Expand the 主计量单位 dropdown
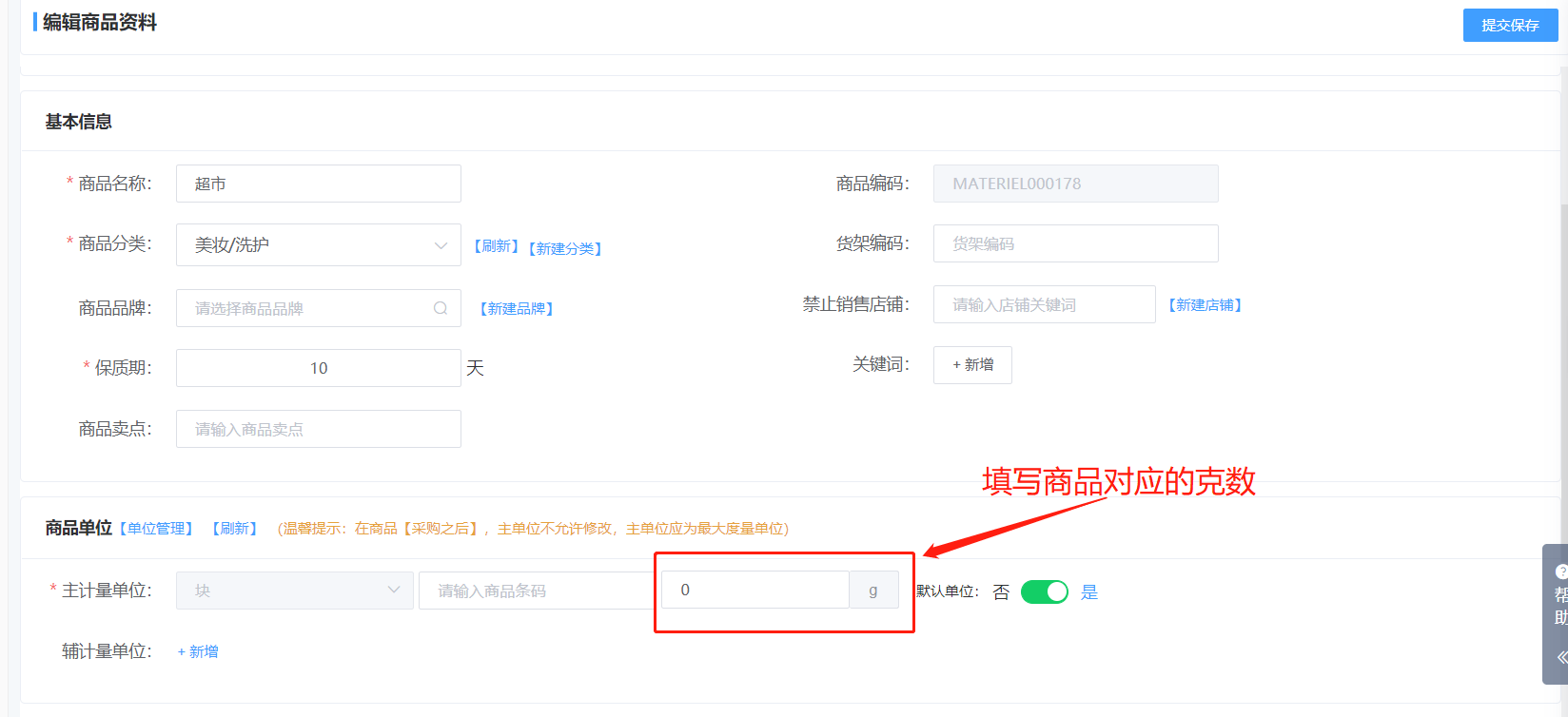The height and width of the screenshot is (717, 1568). tap(294, 591)
